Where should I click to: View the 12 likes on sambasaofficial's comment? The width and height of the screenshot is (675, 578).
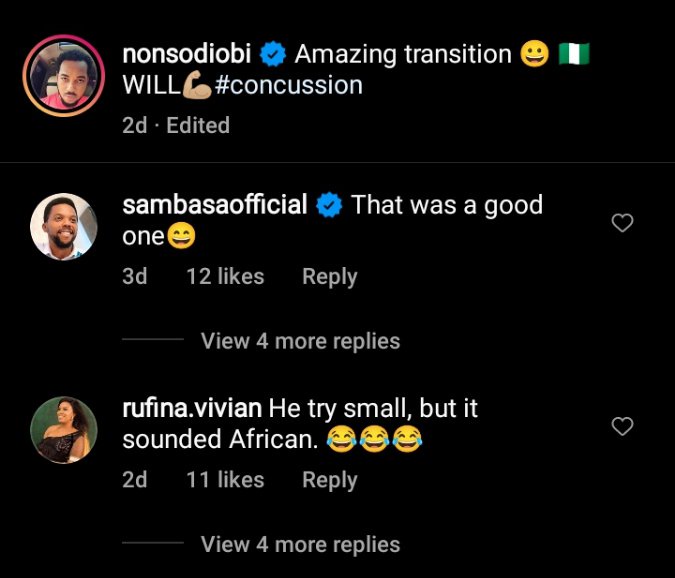click(225, 277)
